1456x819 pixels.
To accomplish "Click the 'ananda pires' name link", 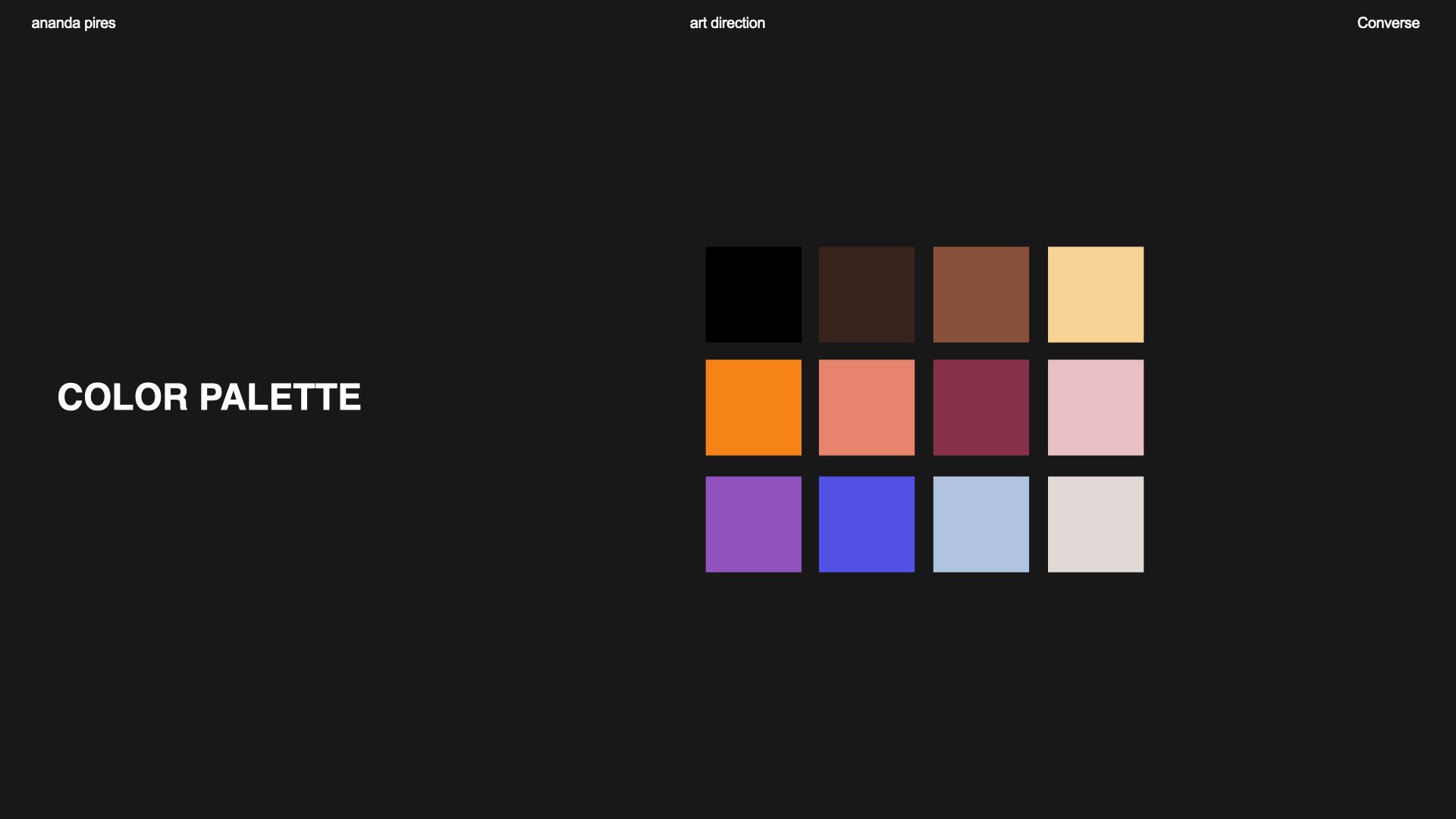I will click(74, 23).
